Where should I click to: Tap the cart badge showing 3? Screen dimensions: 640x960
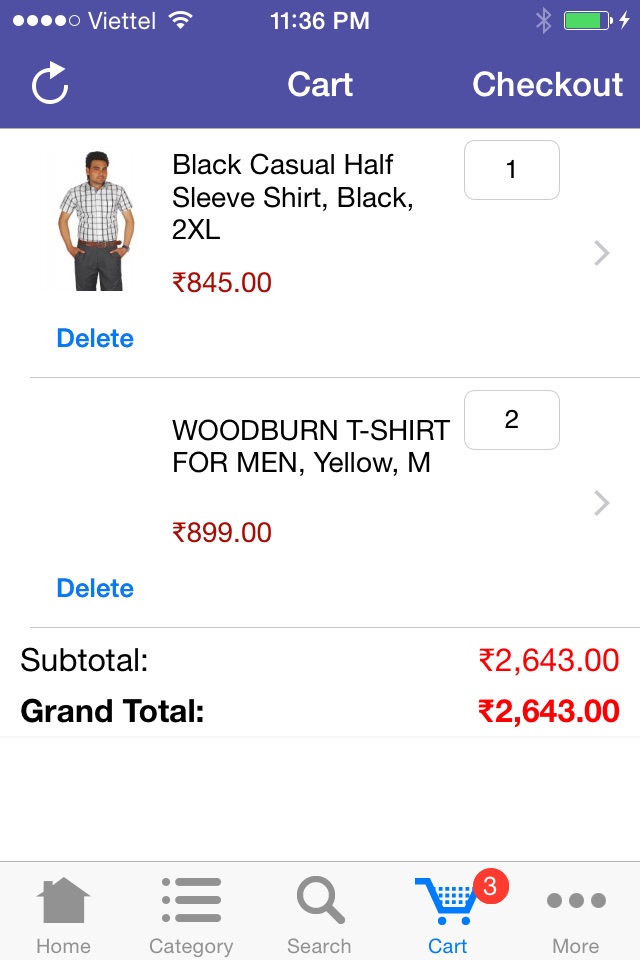point(490,885)
